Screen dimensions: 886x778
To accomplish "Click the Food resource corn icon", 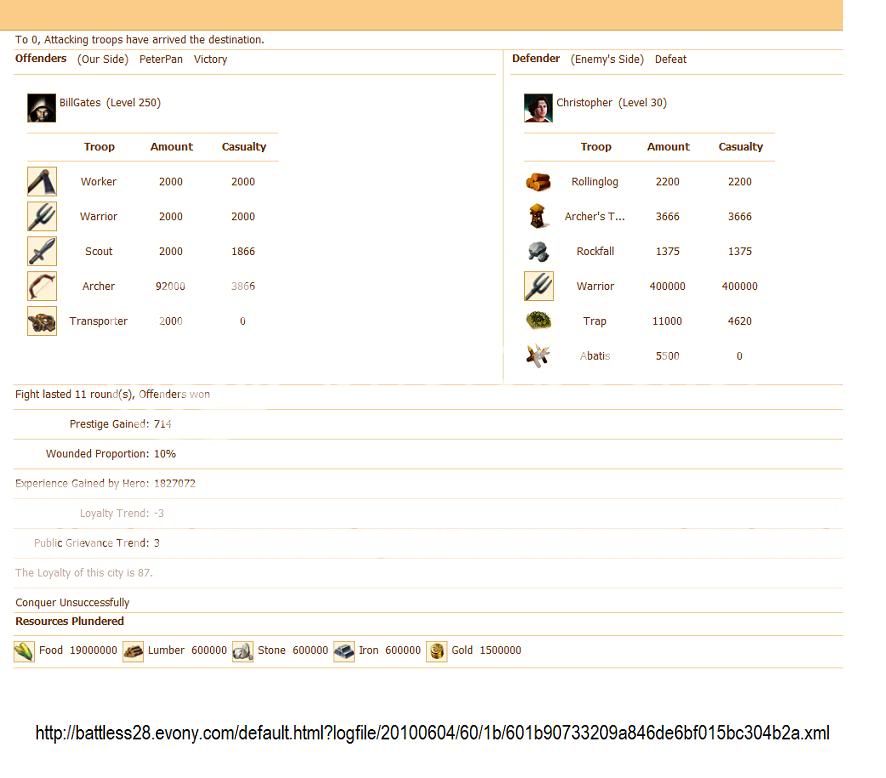I will [x=24, y=652].
